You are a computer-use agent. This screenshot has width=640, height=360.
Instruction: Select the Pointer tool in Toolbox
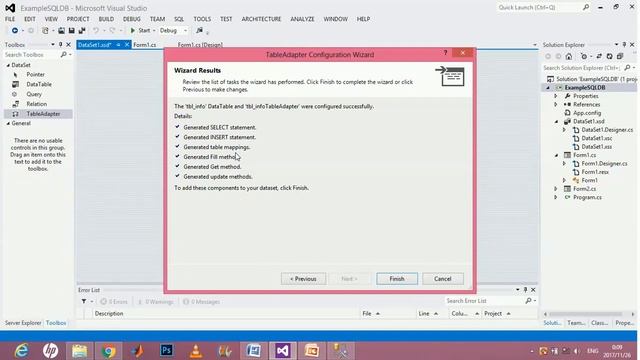tap(36, 75)
